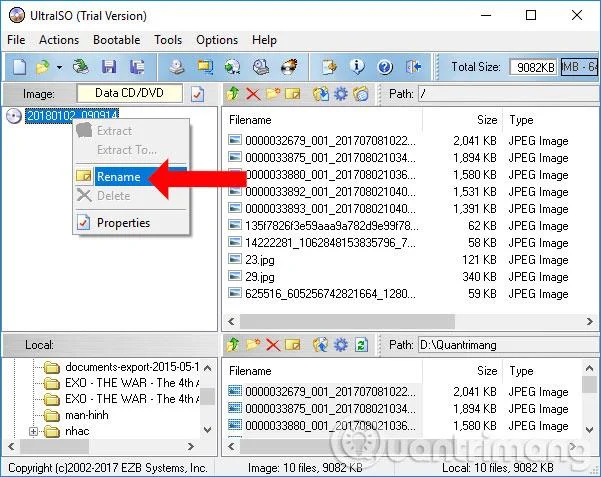Viewport: 601px width, 477px height.
Task: Click the New Folder icon in image toolbar
Action: [273, 94]
